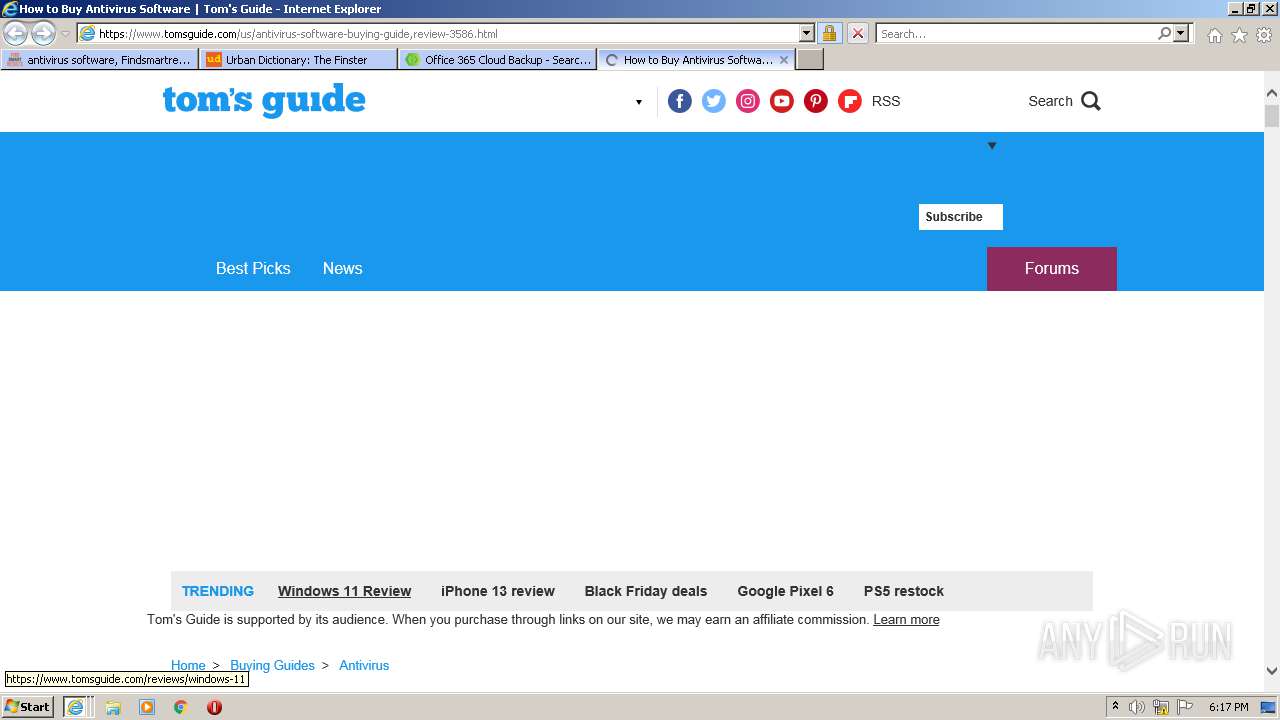Screen dimensions: 1280x720
Task: Close the How to Buy Antivirus tab
Action: click(784, 60)
